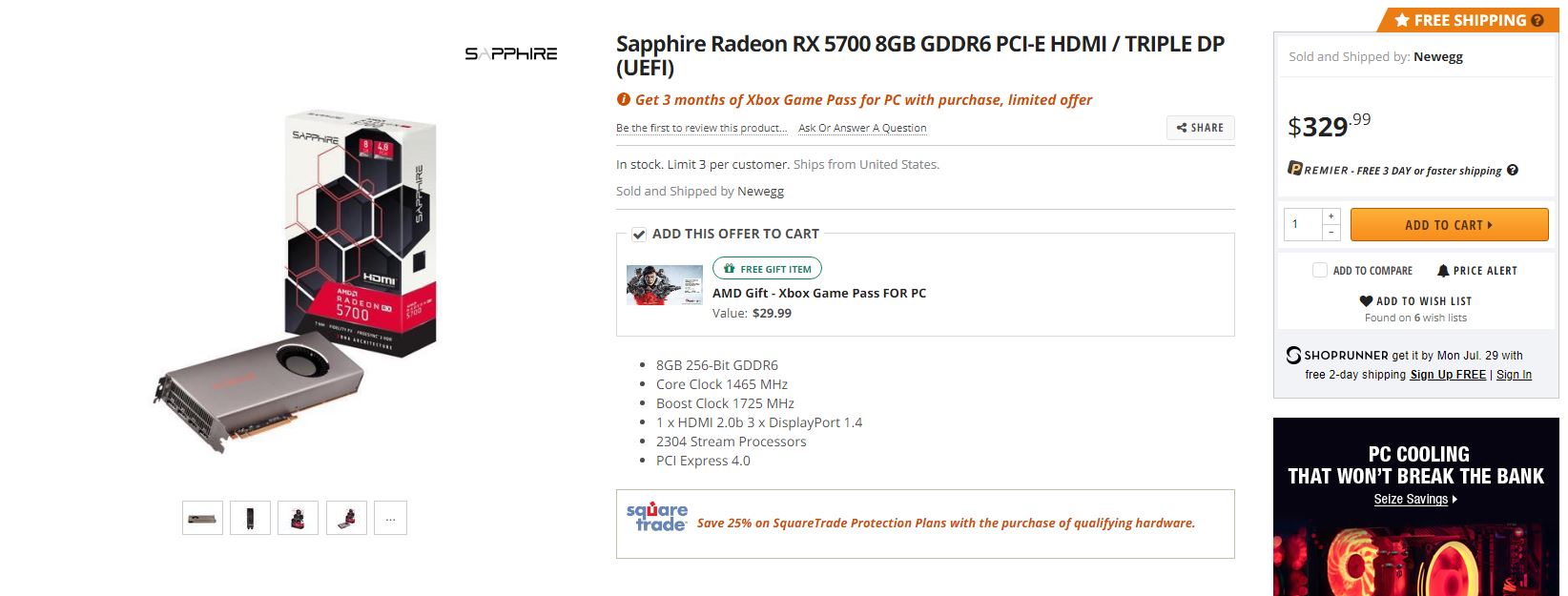Open the Sign Up FREE link
1568x596 pixels.
(1450, 375)
